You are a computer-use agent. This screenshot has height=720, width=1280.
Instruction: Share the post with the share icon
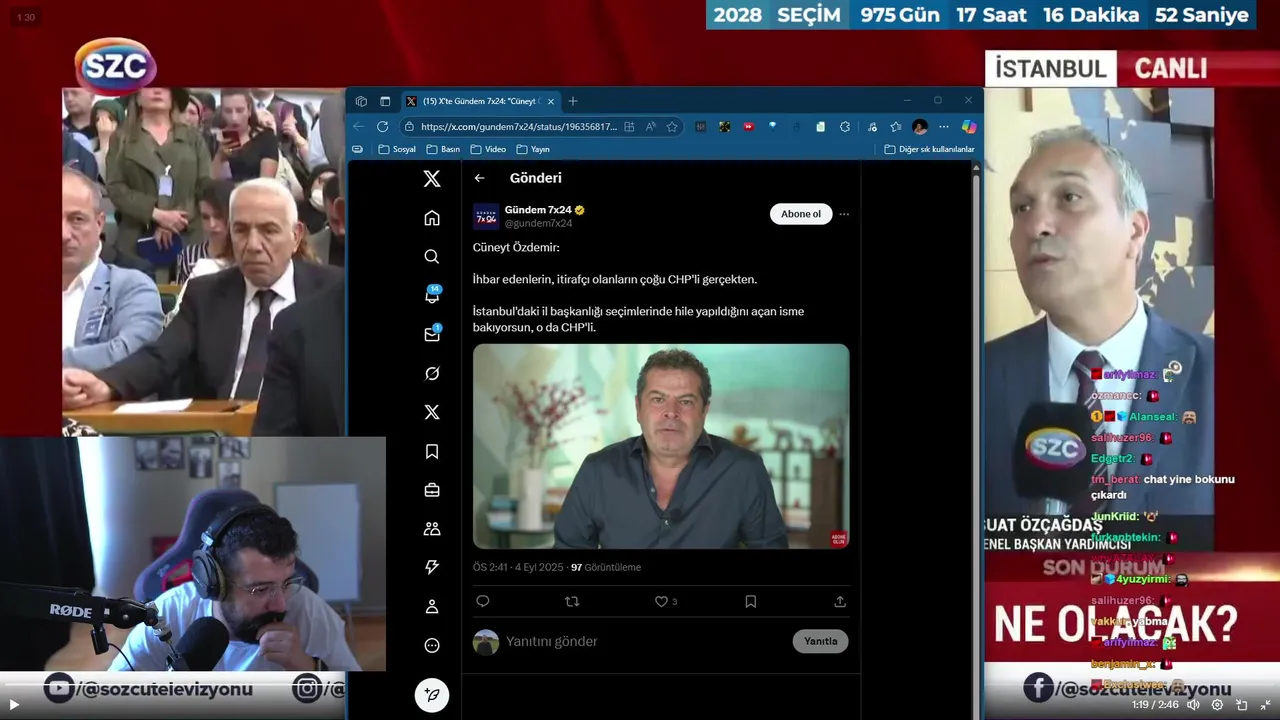(x=840, y=601)
